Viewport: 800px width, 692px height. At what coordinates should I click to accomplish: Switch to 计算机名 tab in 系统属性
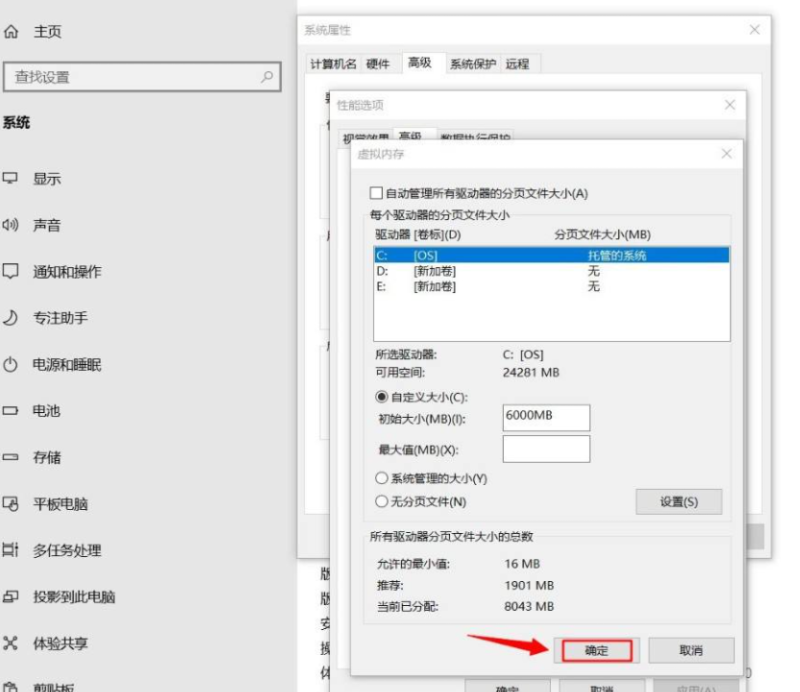coord(333,64)
